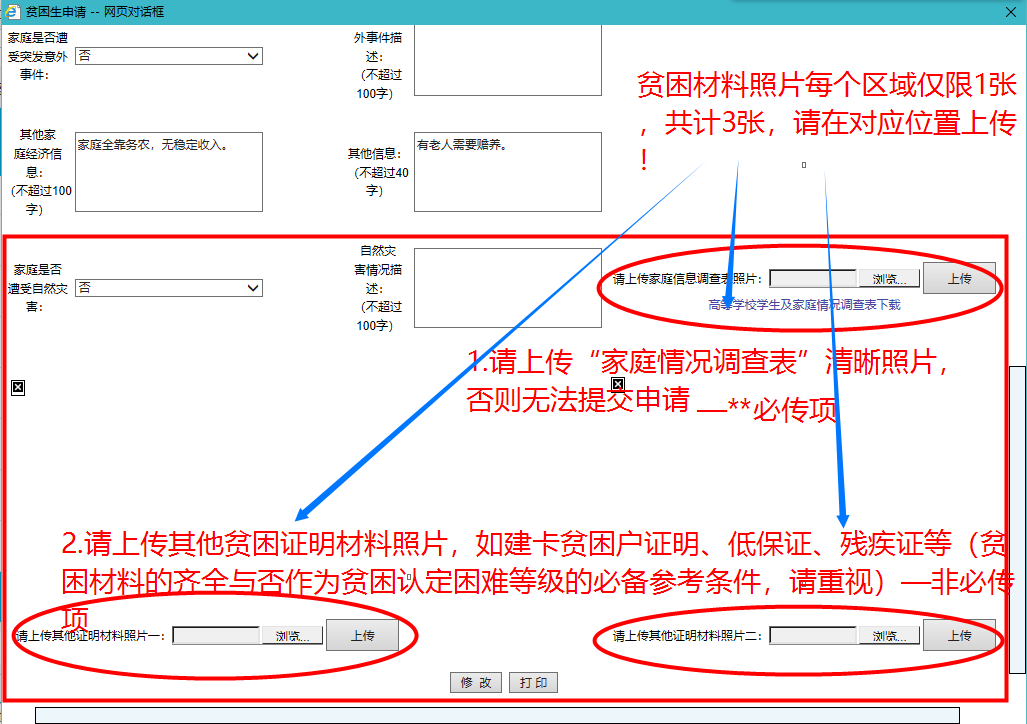Image resolution: width=1027 pixels, height=724 pixels.
Task: Select the 其他信息 text area
Action: [507, 172]
